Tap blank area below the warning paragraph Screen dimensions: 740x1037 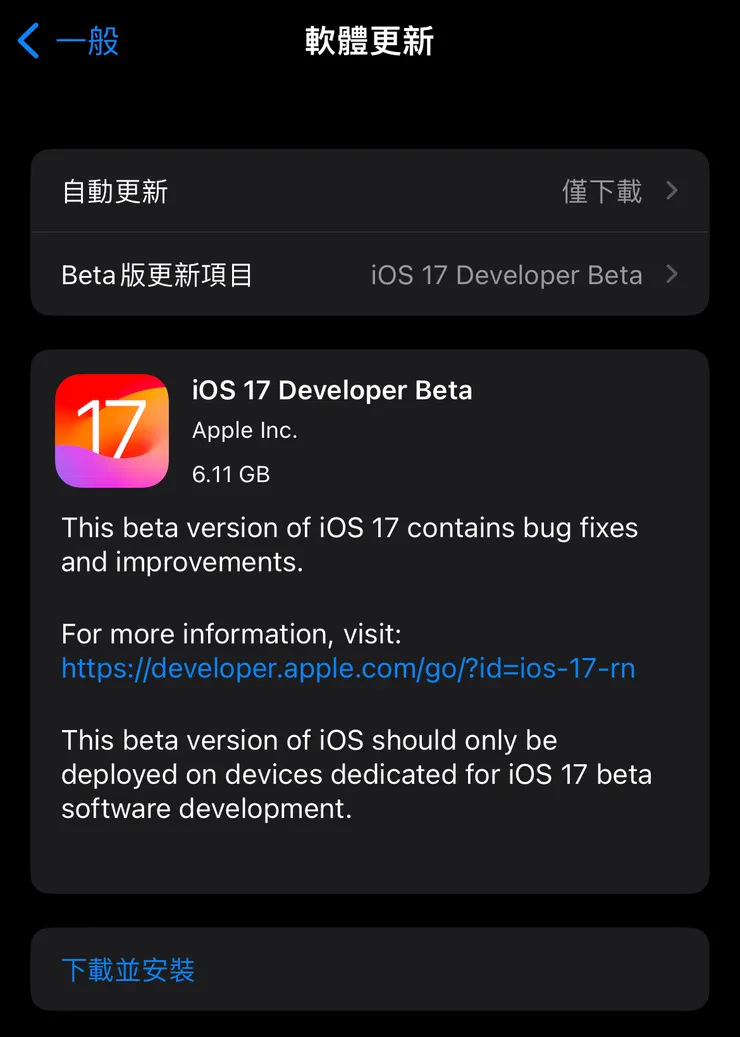pyautogui.click(x=369, y=857)
